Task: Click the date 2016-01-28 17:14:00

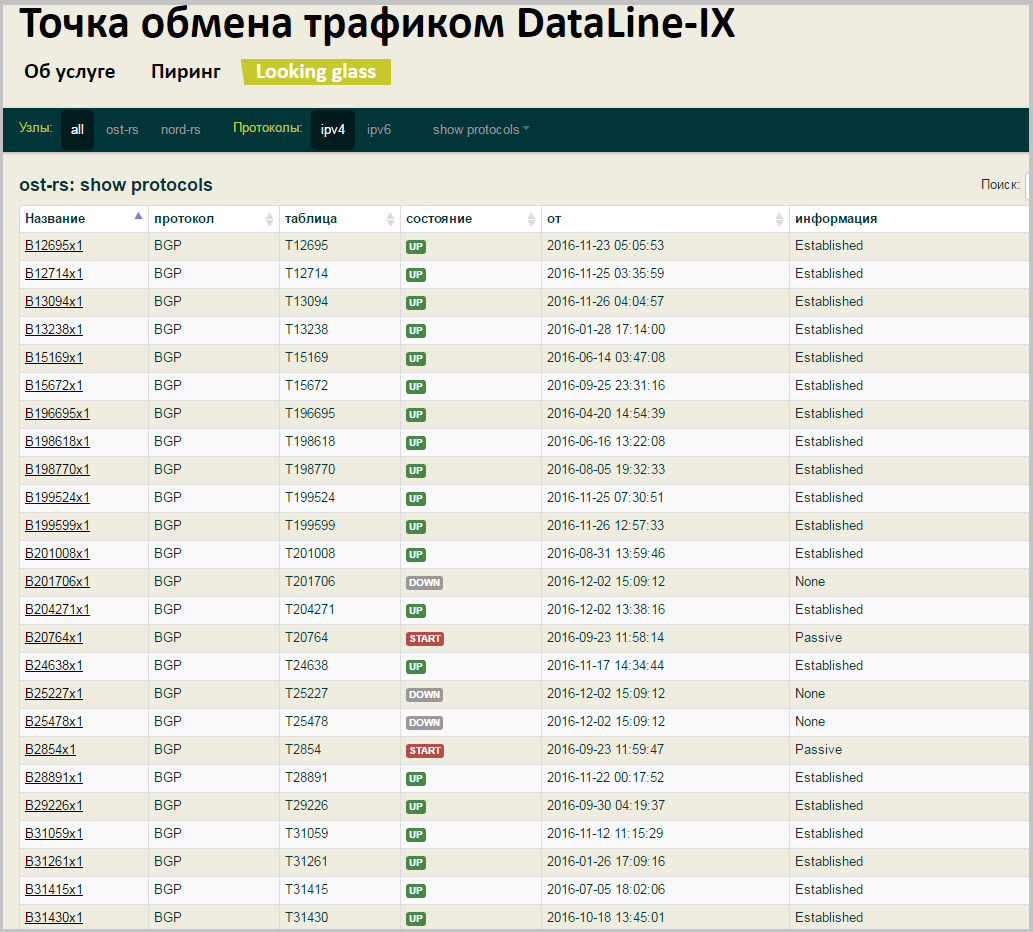Action: pyautogui.click(x=605, y=329)
